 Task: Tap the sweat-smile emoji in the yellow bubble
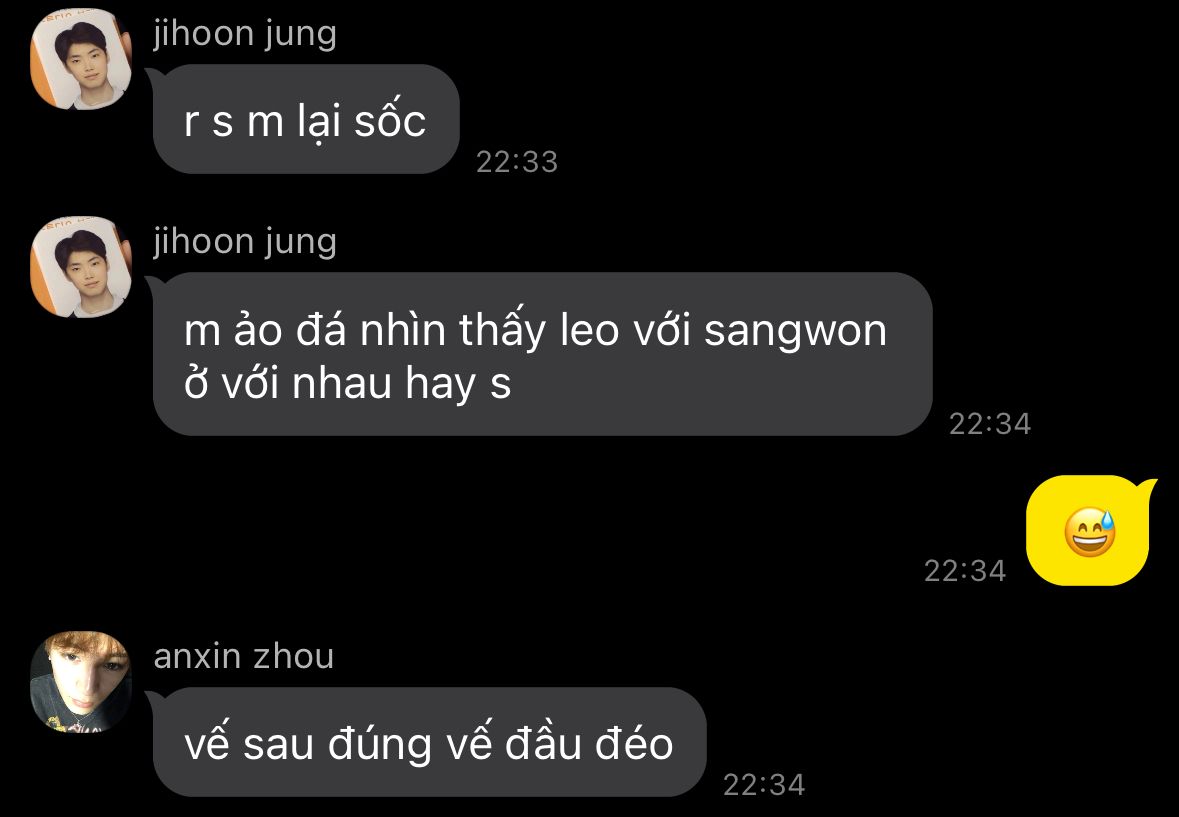(1090, 532)
